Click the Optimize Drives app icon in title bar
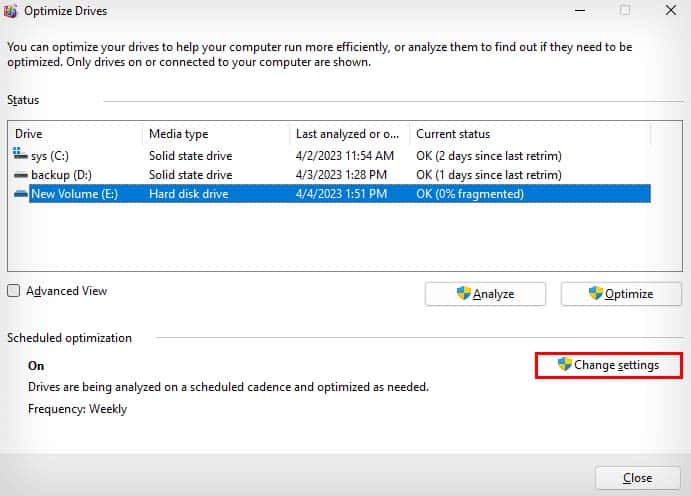 tap(10, 11)
